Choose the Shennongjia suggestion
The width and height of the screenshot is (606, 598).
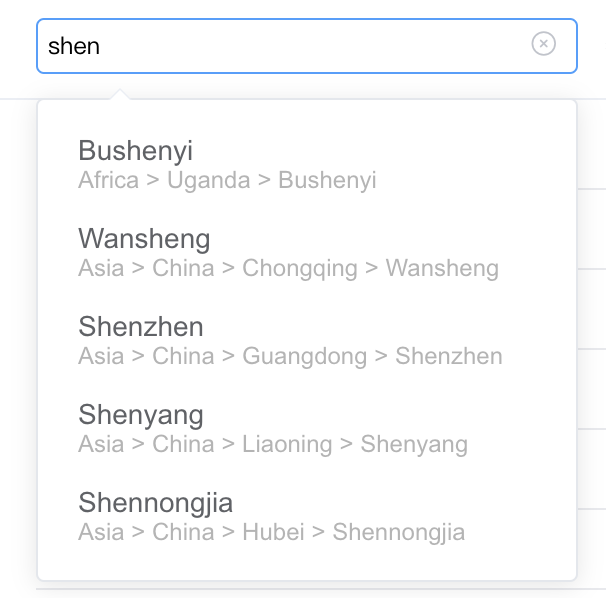click(x=155, y=503)
